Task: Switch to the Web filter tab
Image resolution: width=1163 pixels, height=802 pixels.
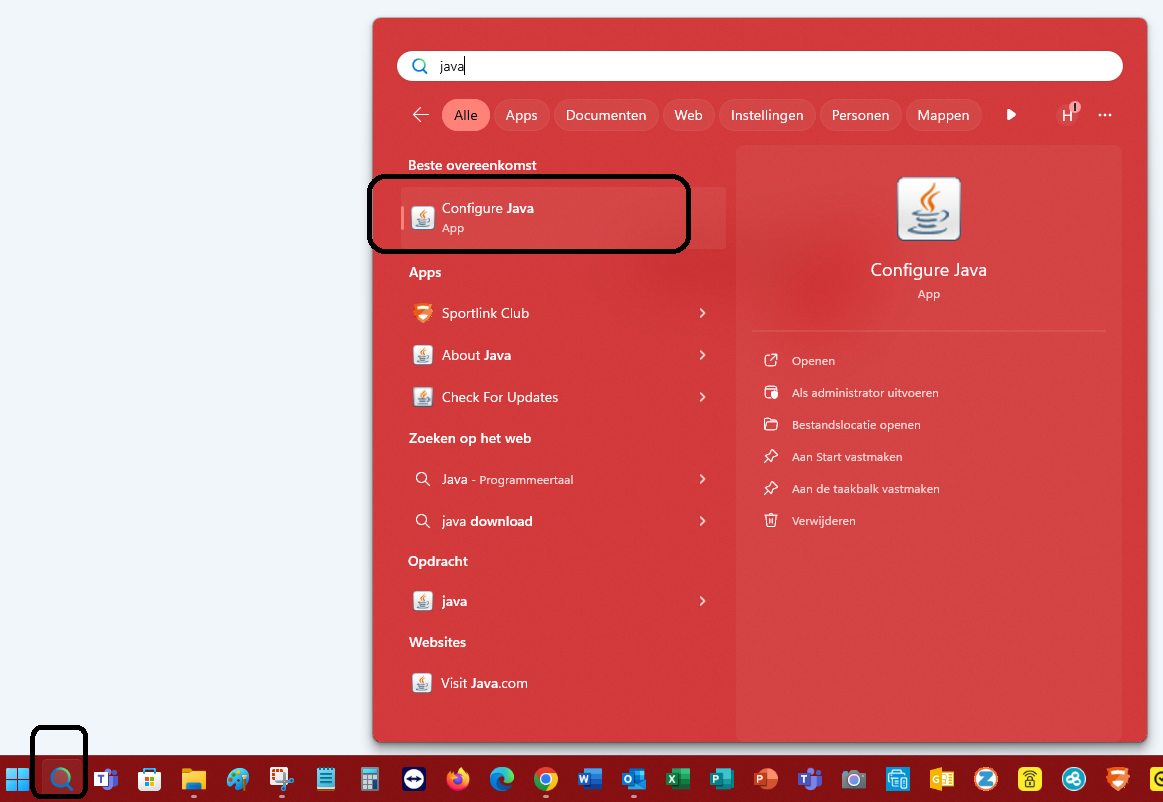Action: tap(688, 115)
